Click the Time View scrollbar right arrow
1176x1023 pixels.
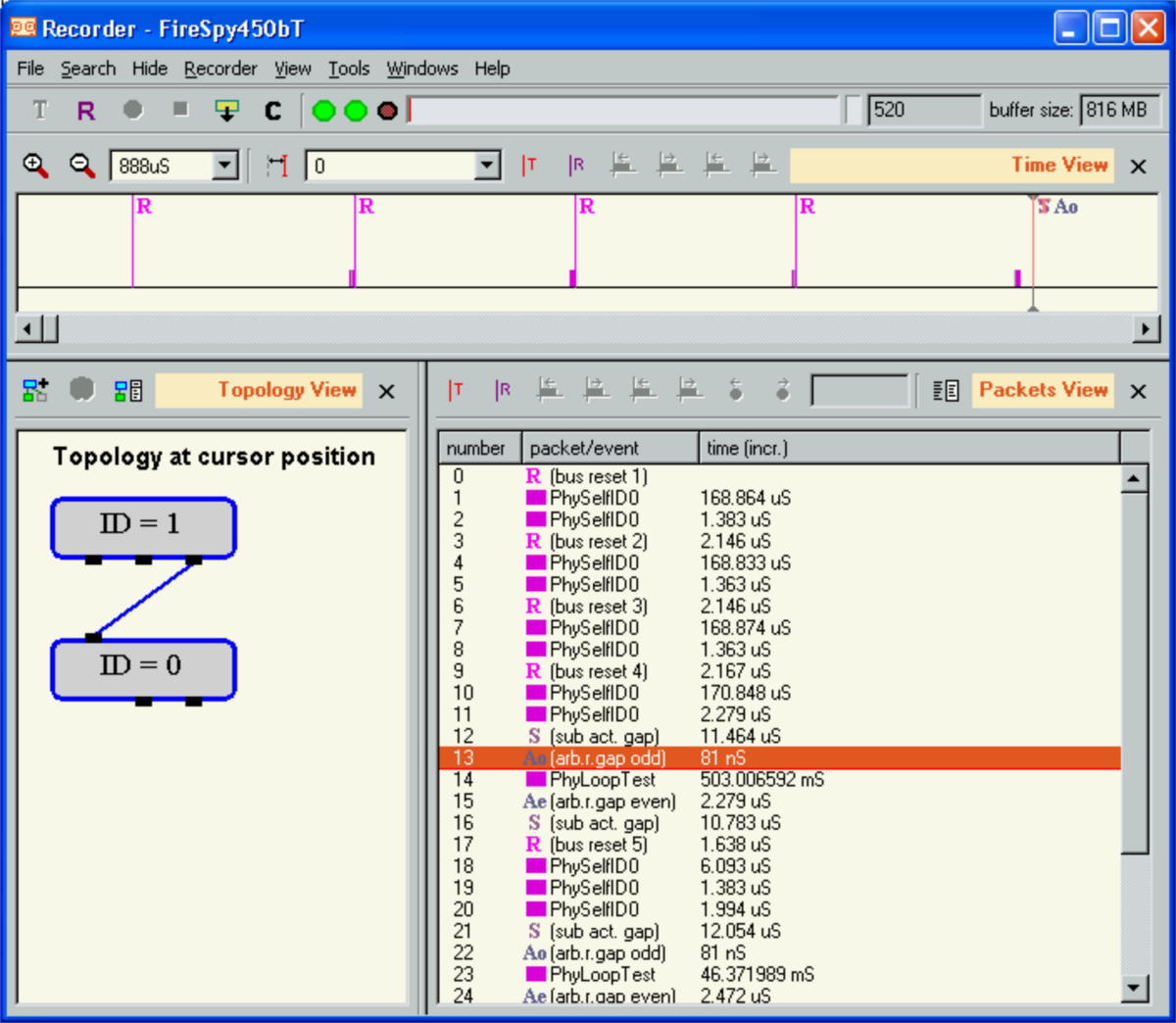[1146, 328]
